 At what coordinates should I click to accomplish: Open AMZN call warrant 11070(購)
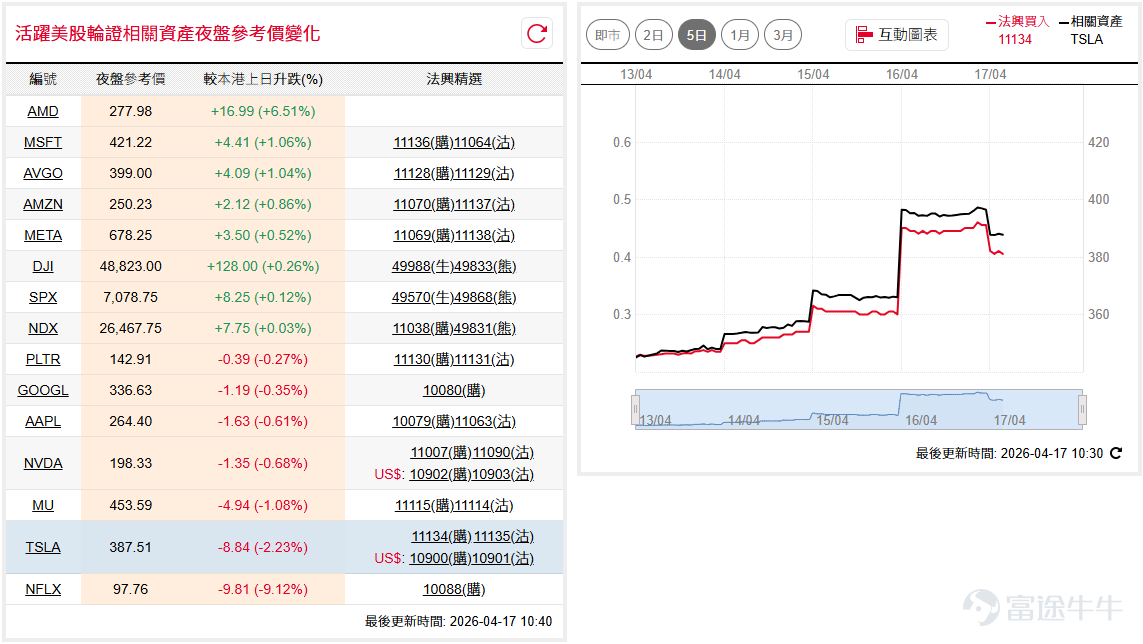click(423, 204)
